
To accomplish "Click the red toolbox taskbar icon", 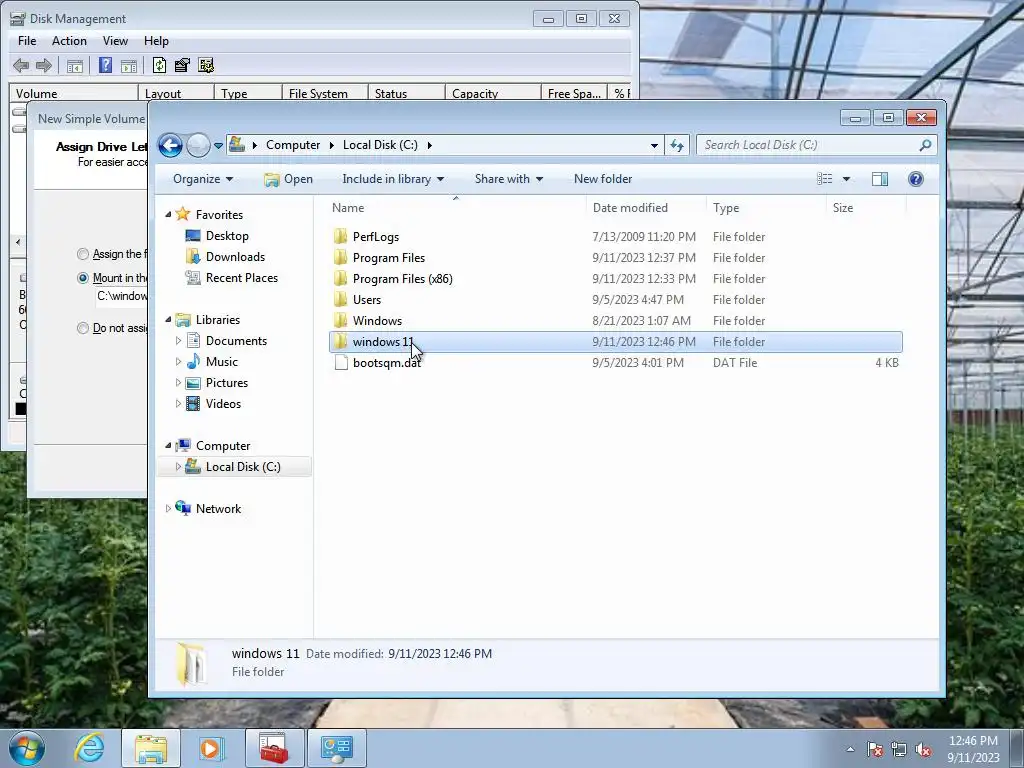I will pos(274,748).
